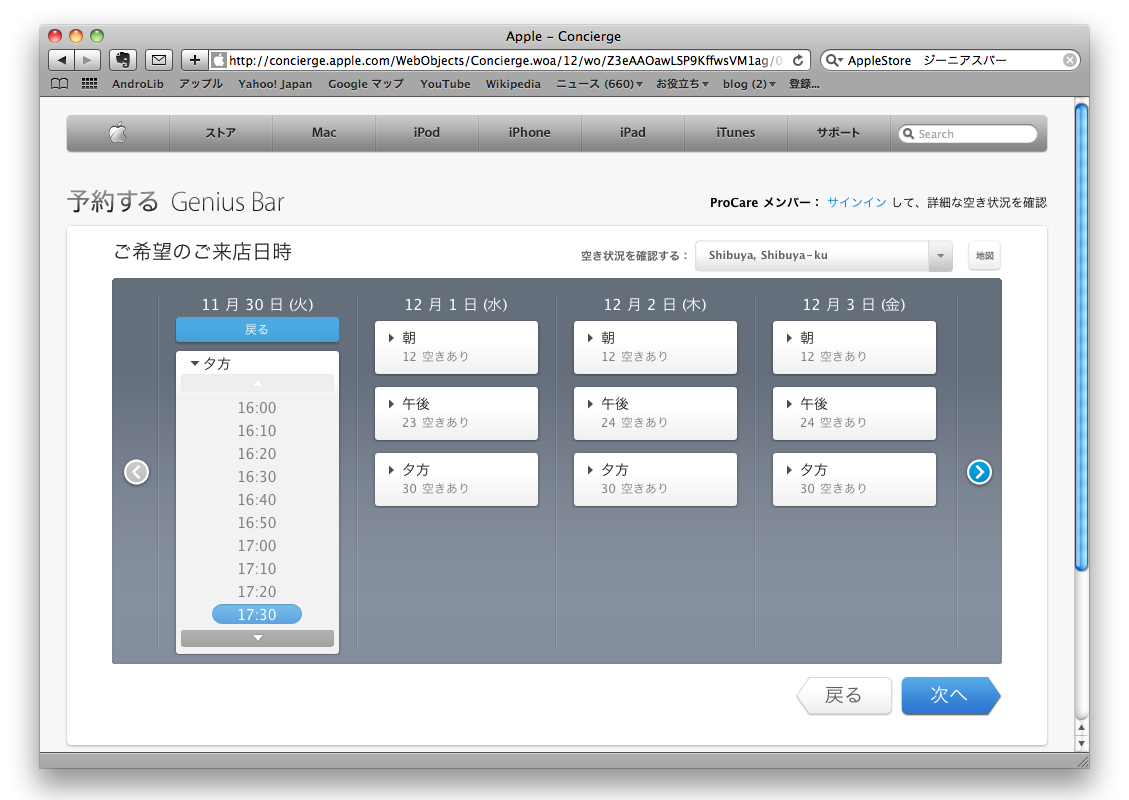Viewport: 1129px width, 800px height.
Task: Collapse the 夕方 section for 11月30日
Action: (210, 364)
